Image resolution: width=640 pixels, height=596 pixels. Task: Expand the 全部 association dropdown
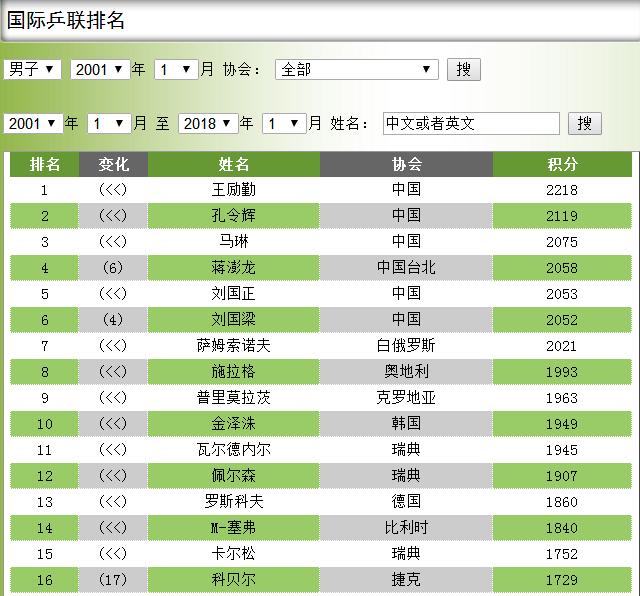[357, 69]
